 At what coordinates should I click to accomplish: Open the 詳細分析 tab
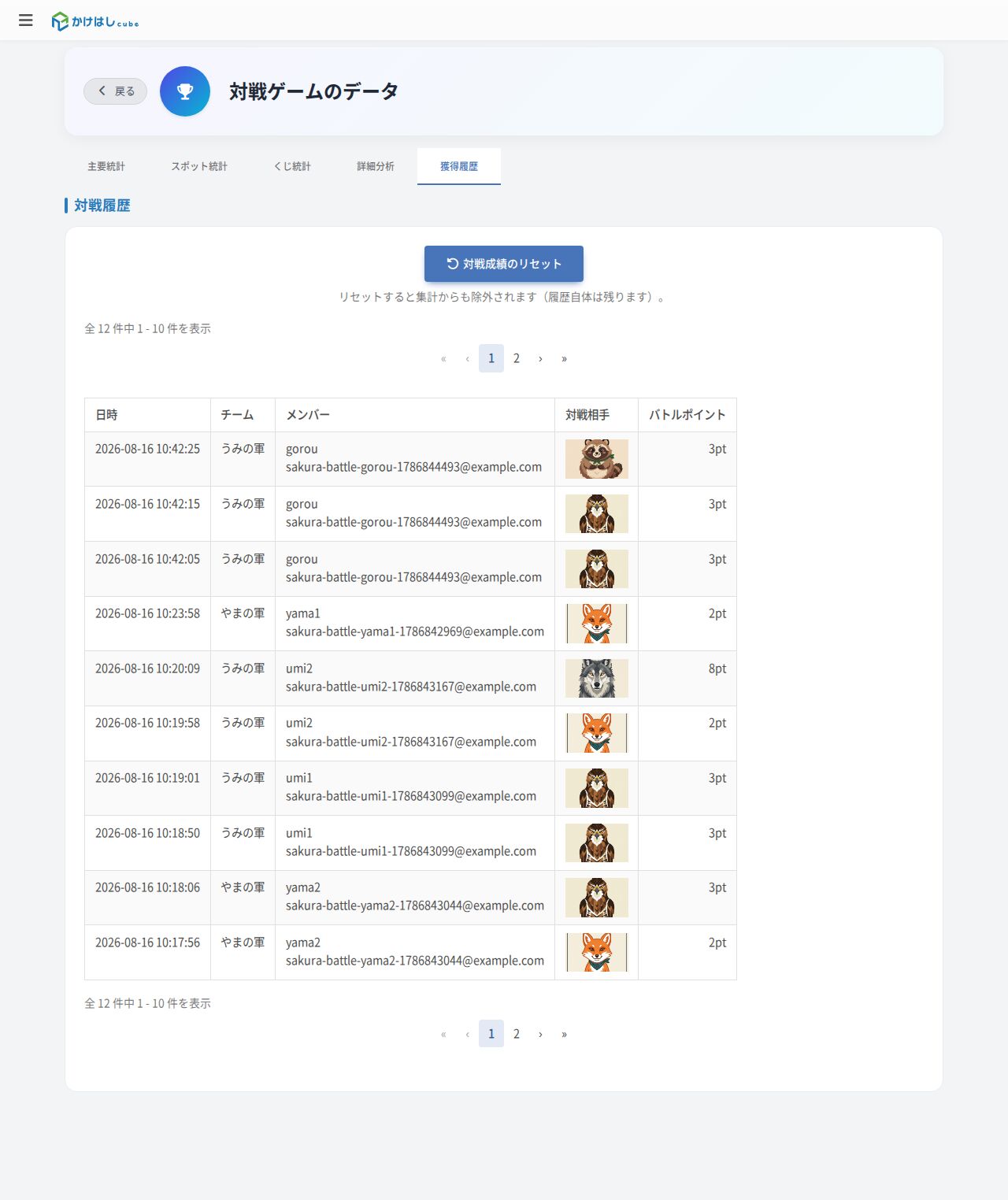(376, 166)
